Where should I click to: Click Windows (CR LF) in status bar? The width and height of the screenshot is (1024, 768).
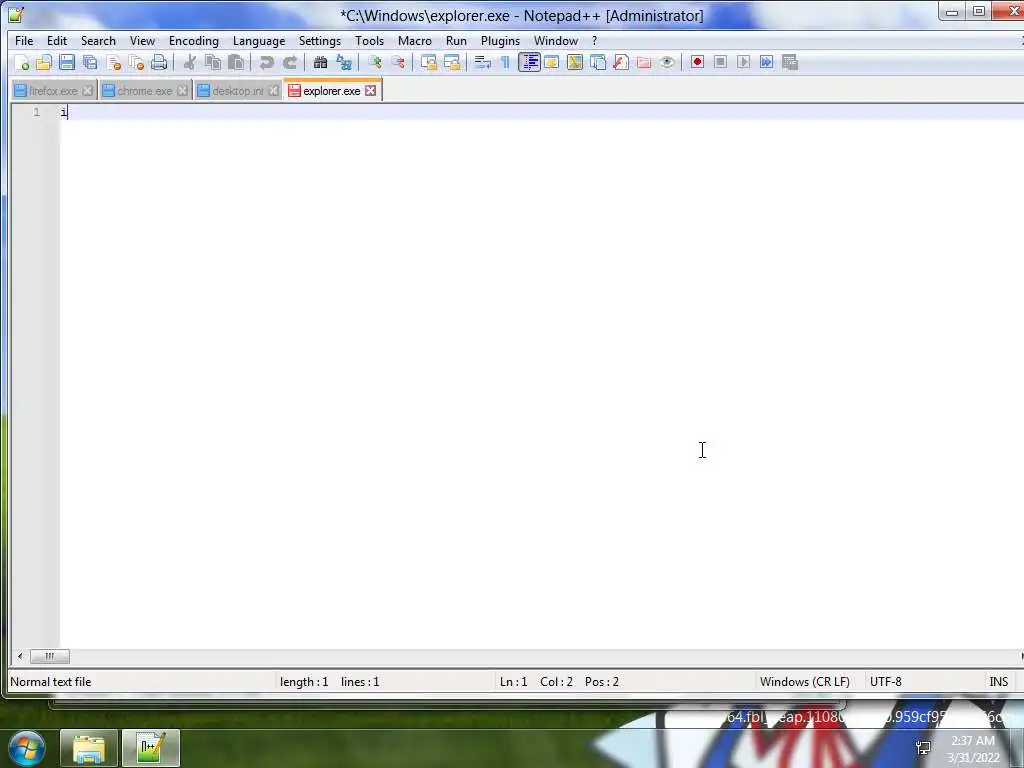pos(805,682)
